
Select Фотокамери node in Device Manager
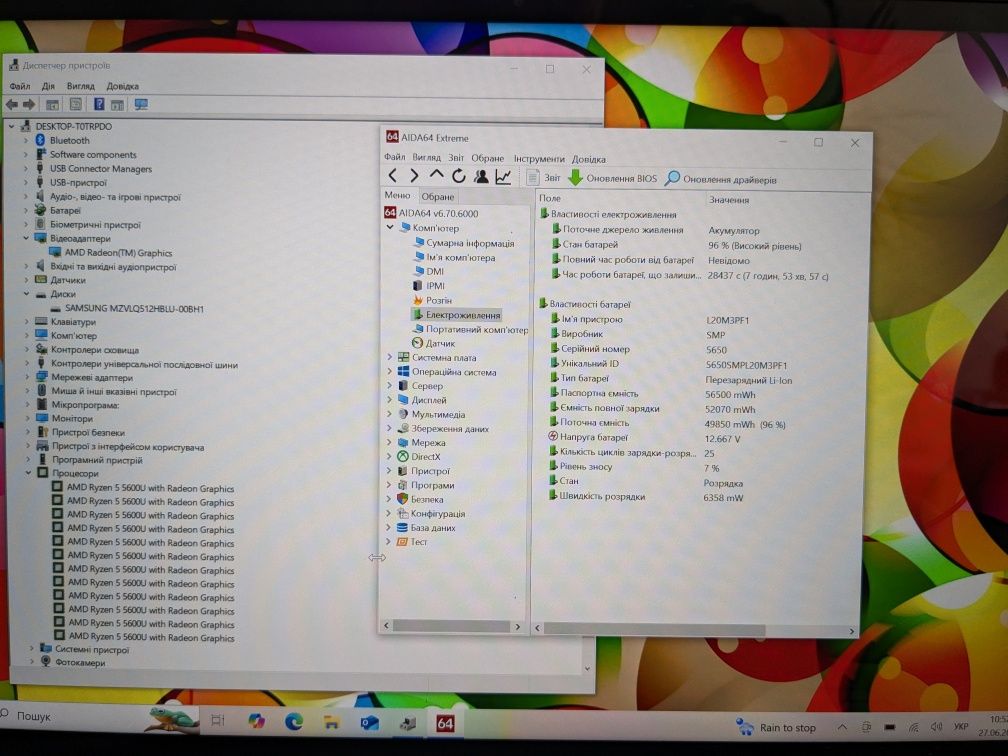[73, 662]
